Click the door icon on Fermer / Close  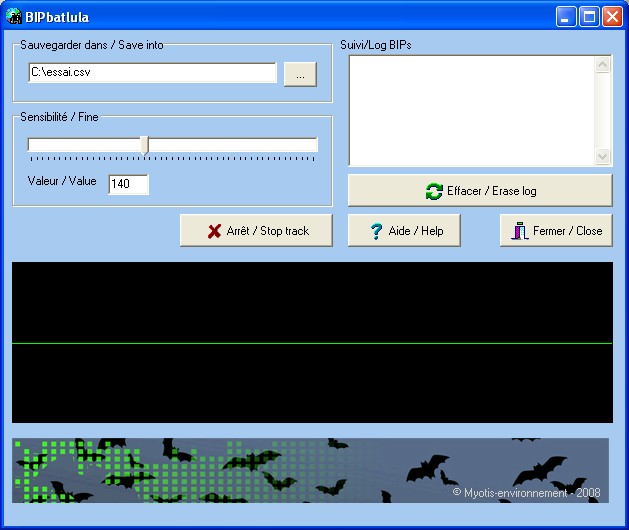[520, 231]
